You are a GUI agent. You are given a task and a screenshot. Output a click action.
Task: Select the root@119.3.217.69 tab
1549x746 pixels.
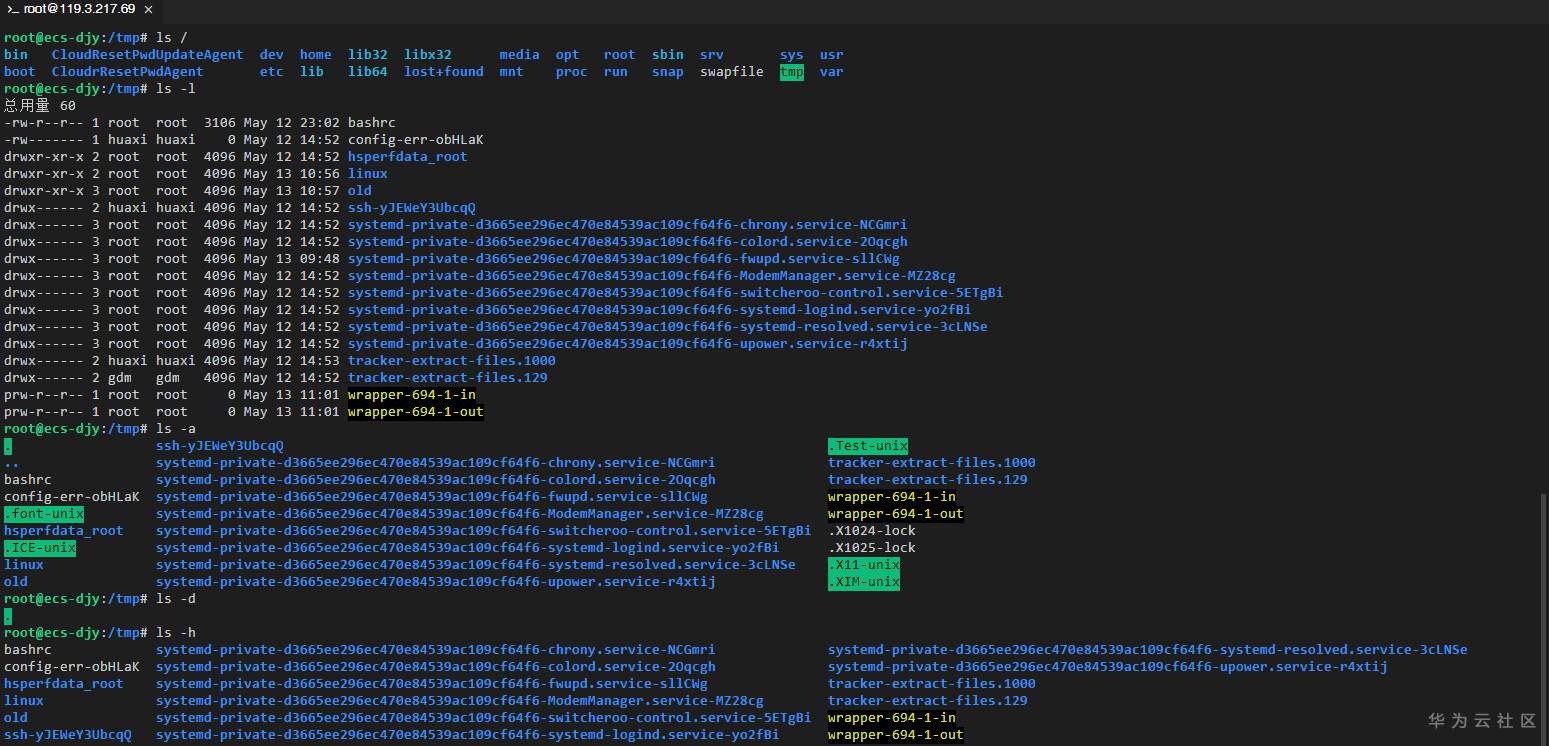(79, 9)
